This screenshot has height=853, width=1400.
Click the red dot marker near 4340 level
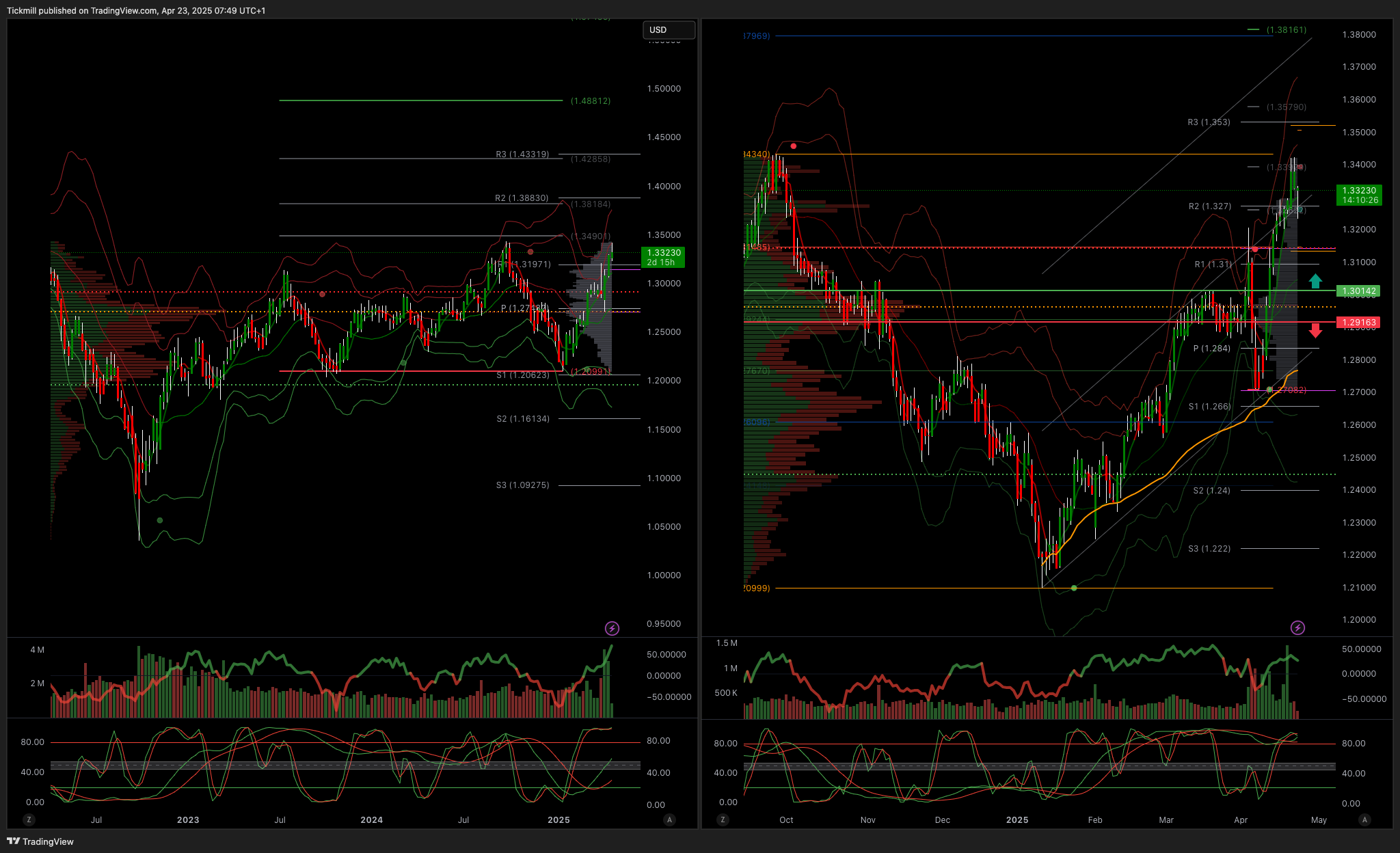(x=793, y=146)
